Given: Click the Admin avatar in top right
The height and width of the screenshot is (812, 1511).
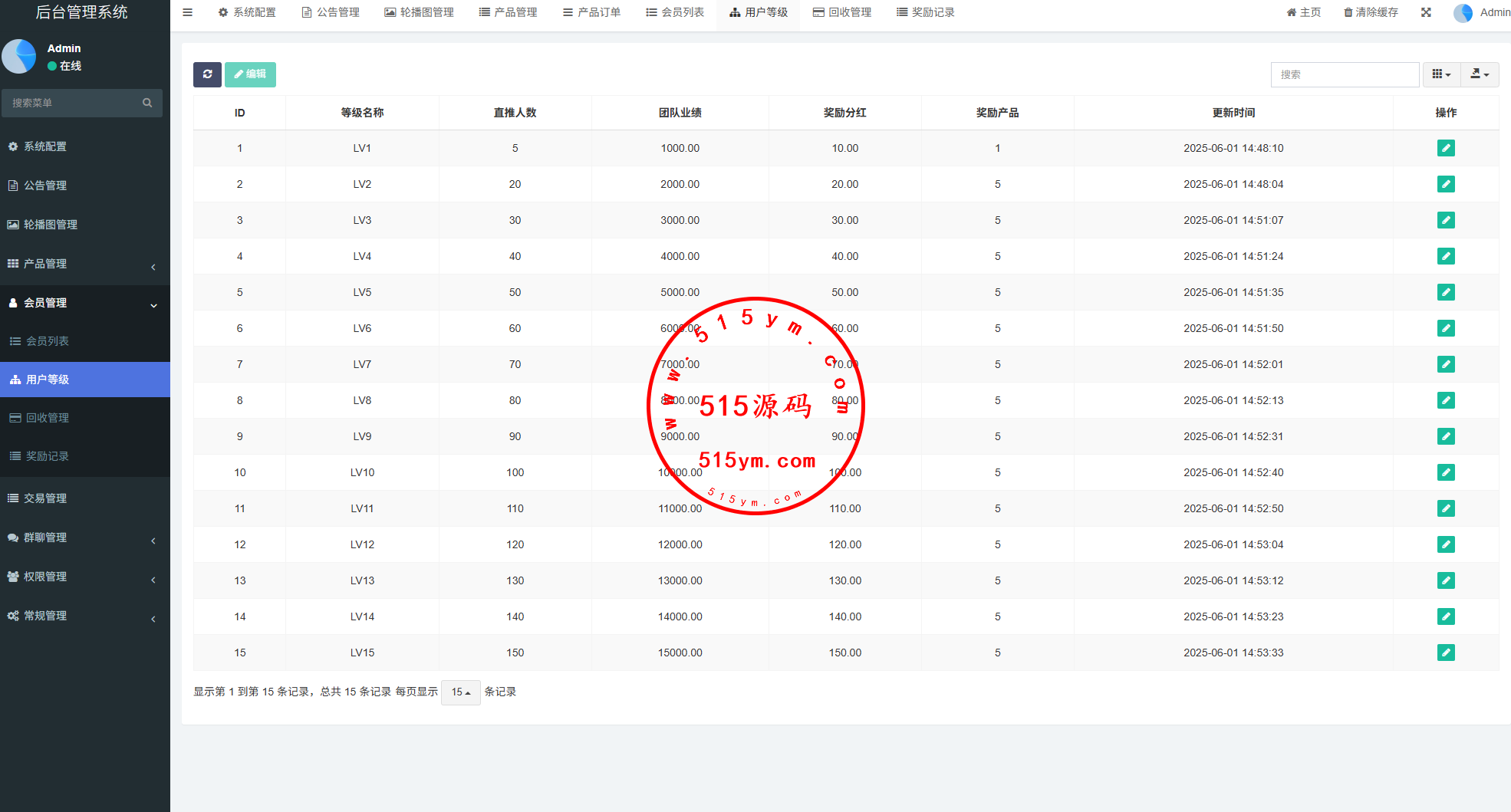Looking at the screenshot, I should click(x=1463, y=13).
